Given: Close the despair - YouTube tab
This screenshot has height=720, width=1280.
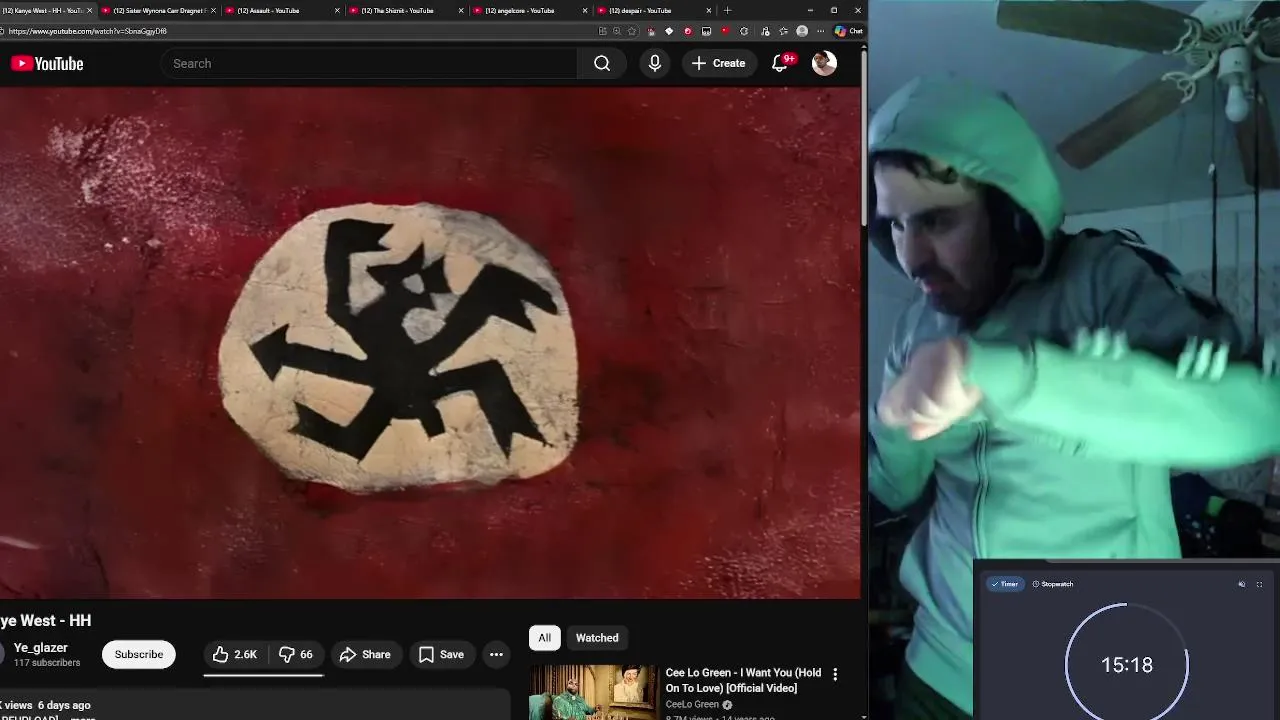Looking at the screenshot, I should tap(709, 10).
